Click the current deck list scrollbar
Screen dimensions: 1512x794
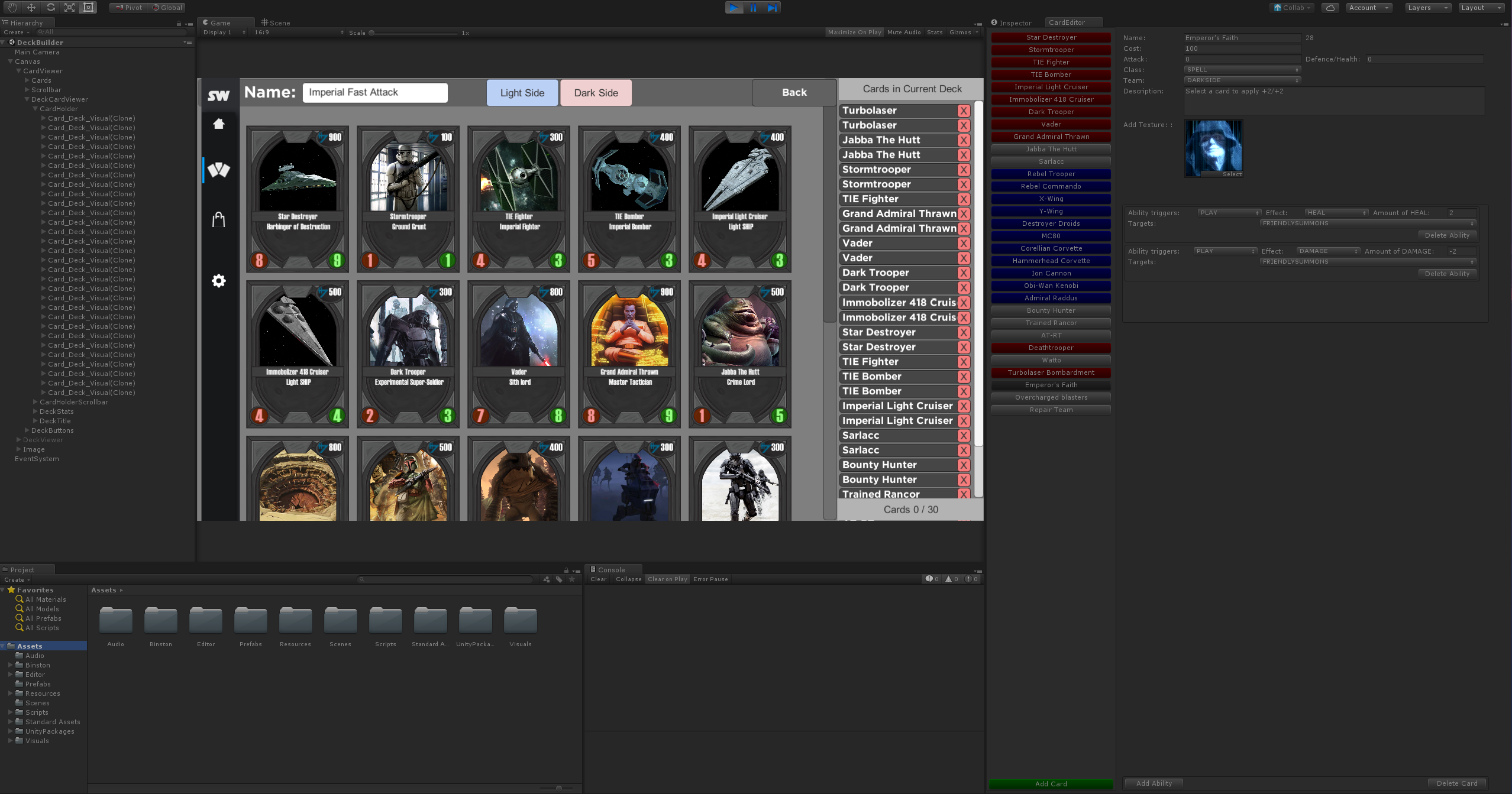click(978, 275)
